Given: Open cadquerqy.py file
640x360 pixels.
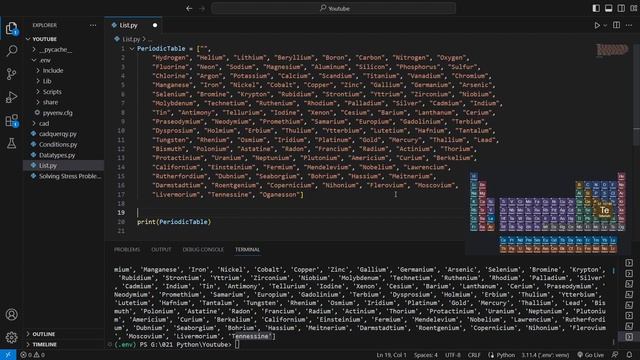Looking at the screenshot, I should point(58,134).
